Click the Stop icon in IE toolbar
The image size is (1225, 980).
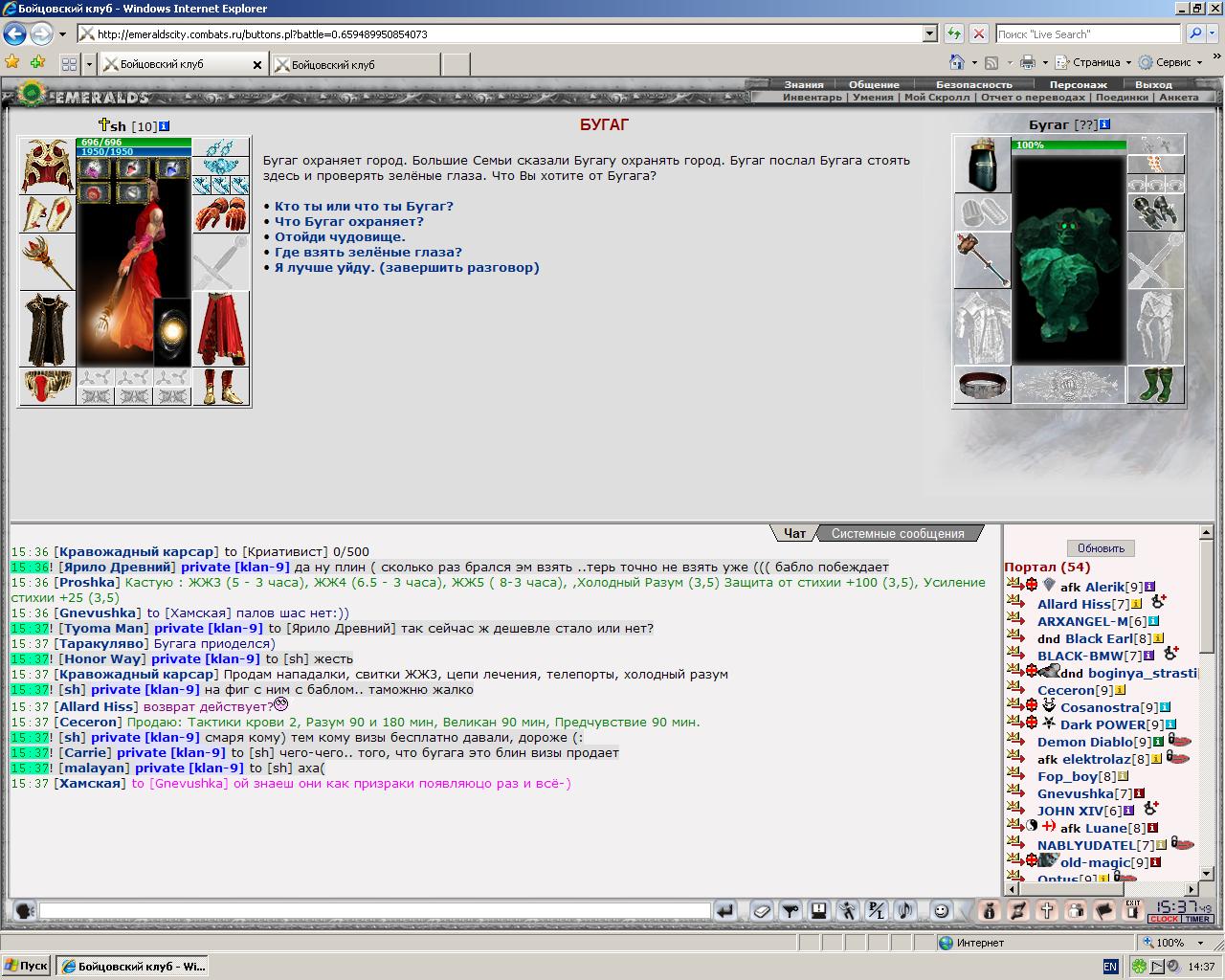[978, 33]
